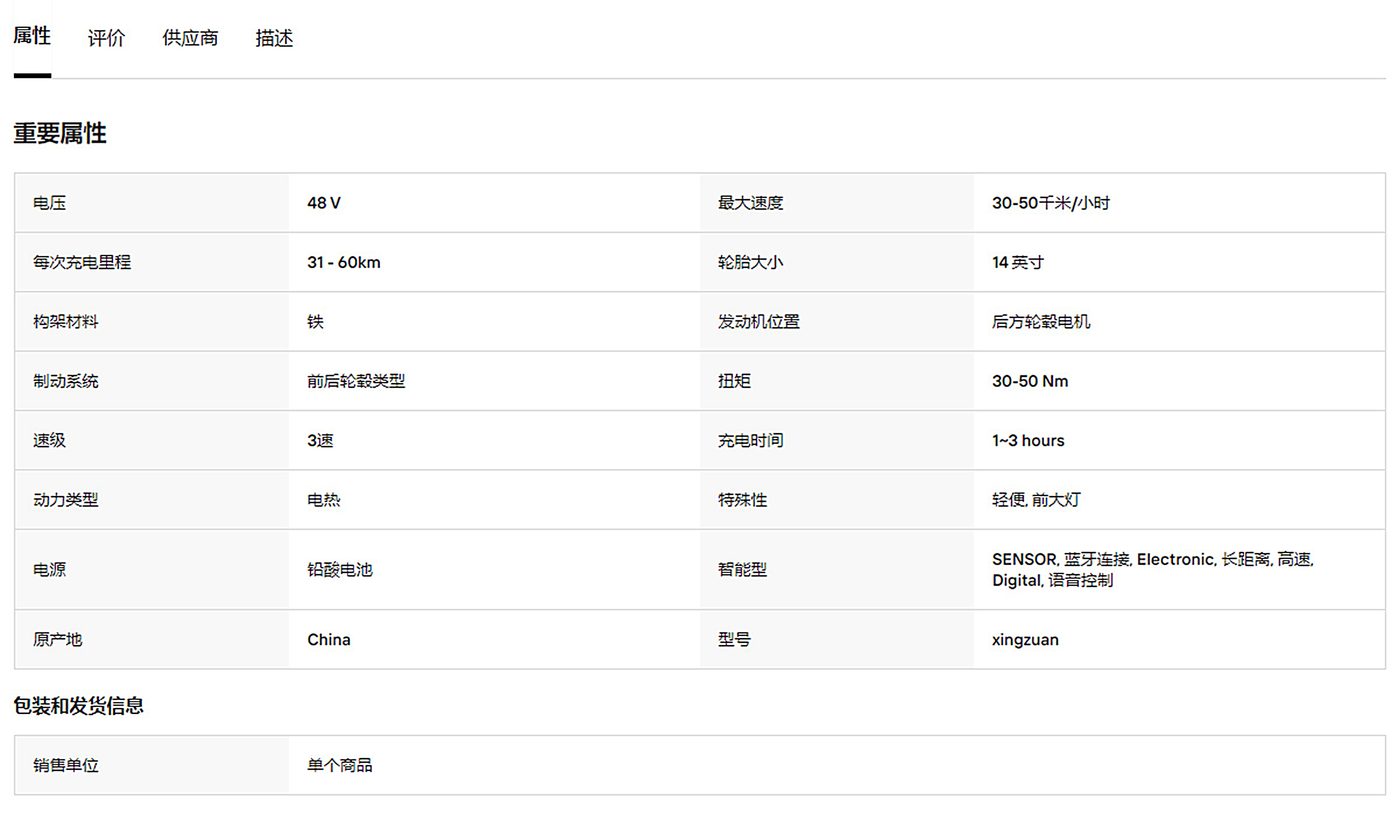
Task: Click the value 48 V
Action: tap(324, 203)
